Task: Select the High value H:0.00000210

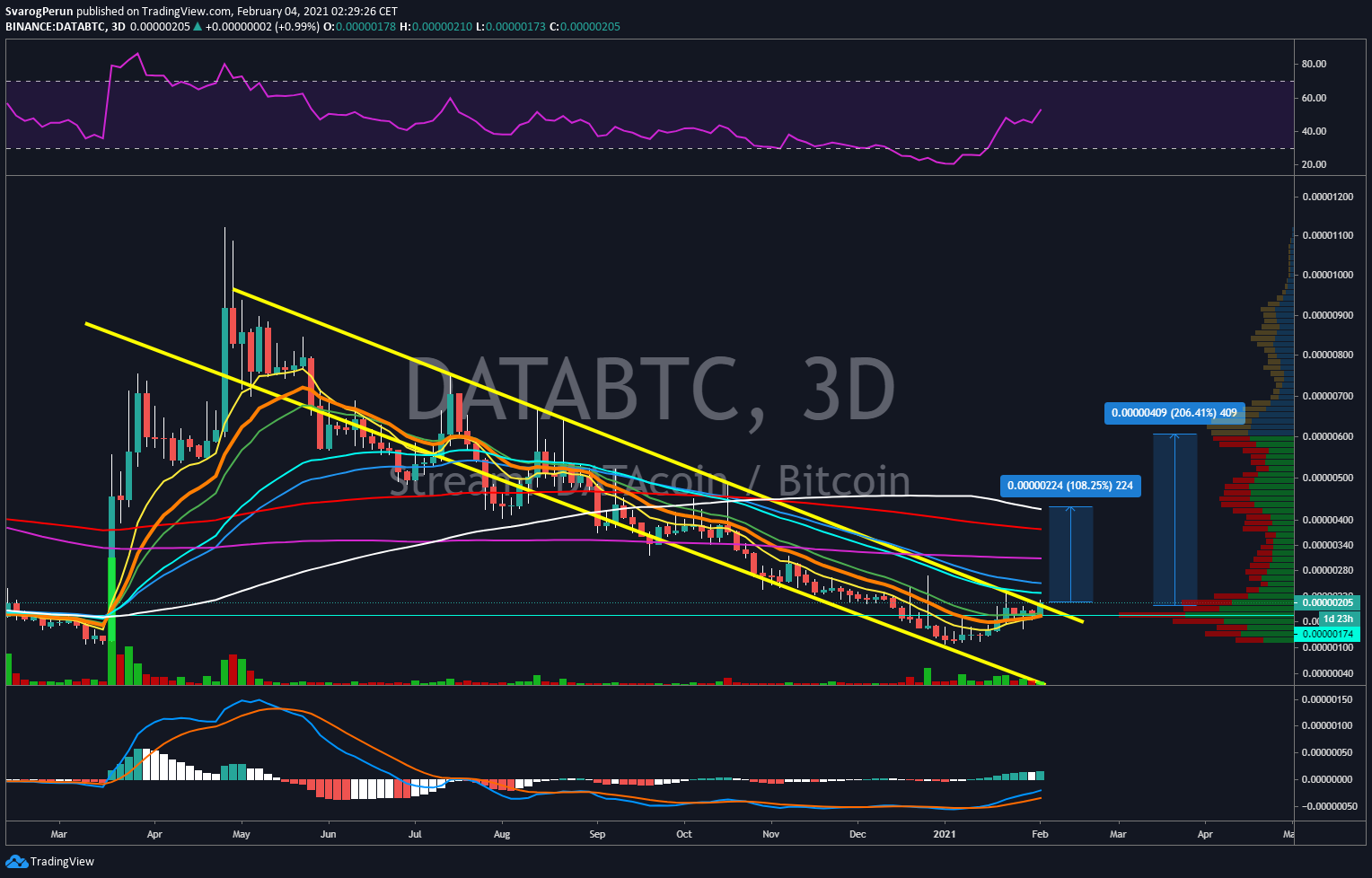Action: 435,27
